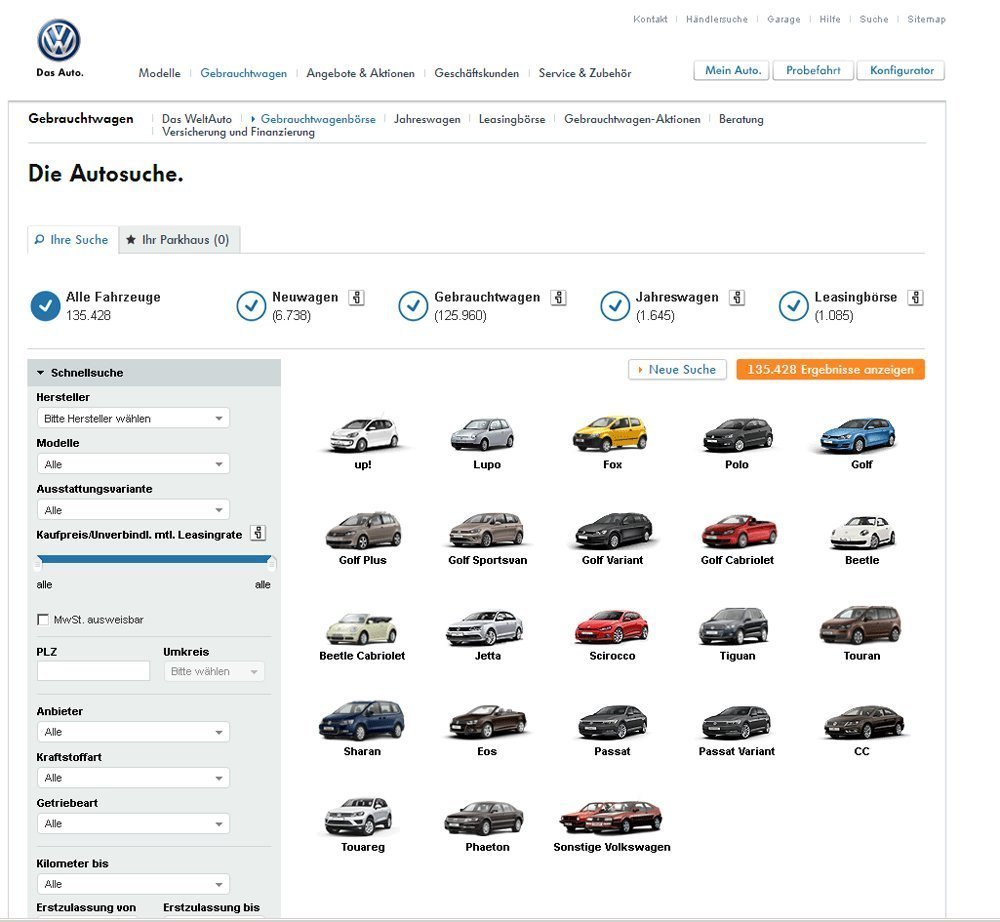Select the white Beetle car image
The height and width of the screenshot is (922, 1000).
point(861,532)
